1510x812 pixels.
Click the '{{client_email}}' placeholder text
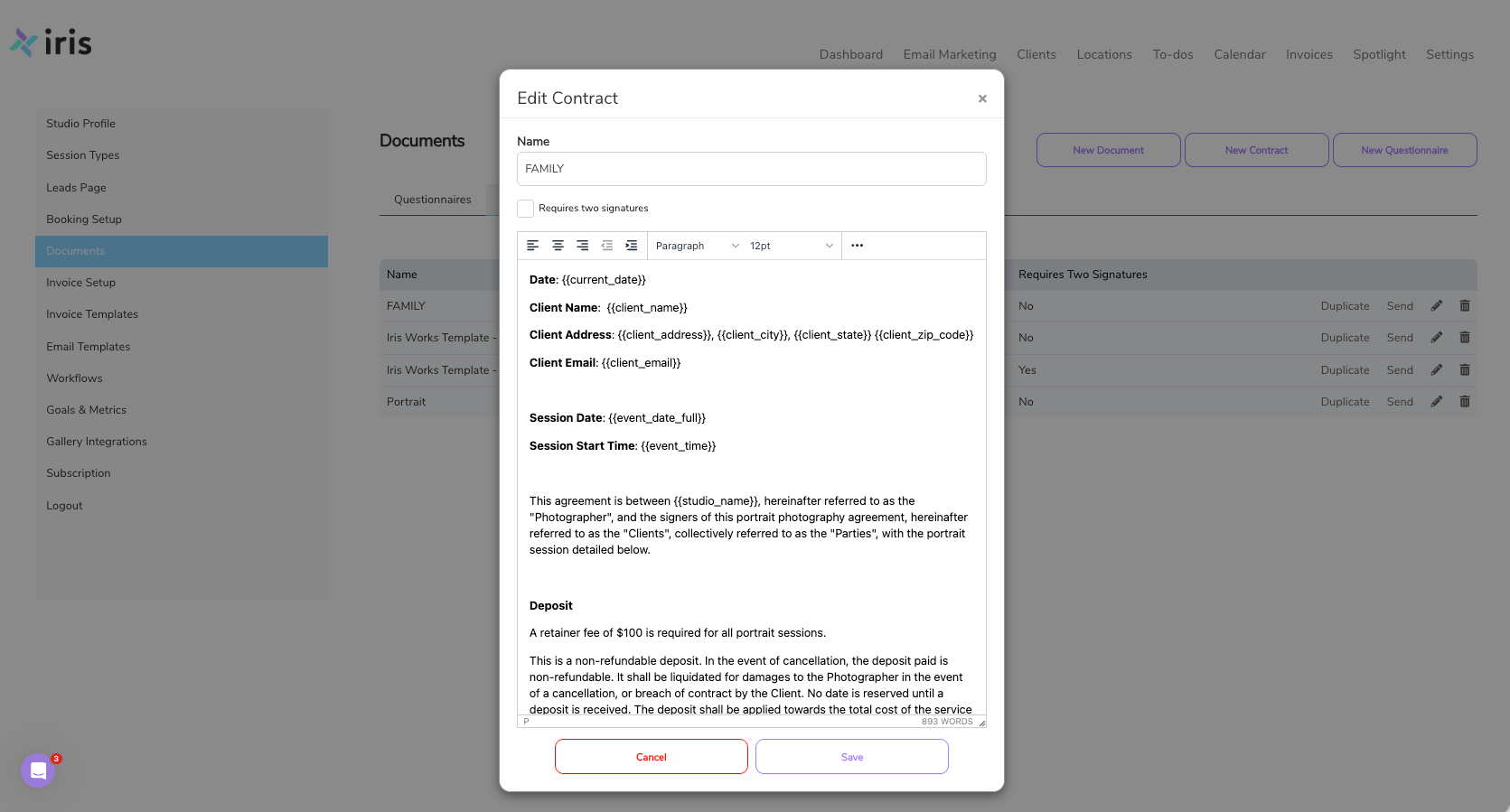point(641,363)
